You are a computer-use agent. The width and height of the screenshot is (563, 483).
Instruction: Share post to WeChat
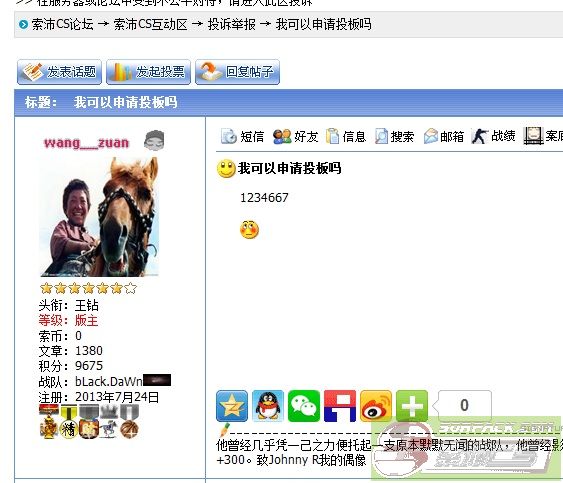click(304, 406)
